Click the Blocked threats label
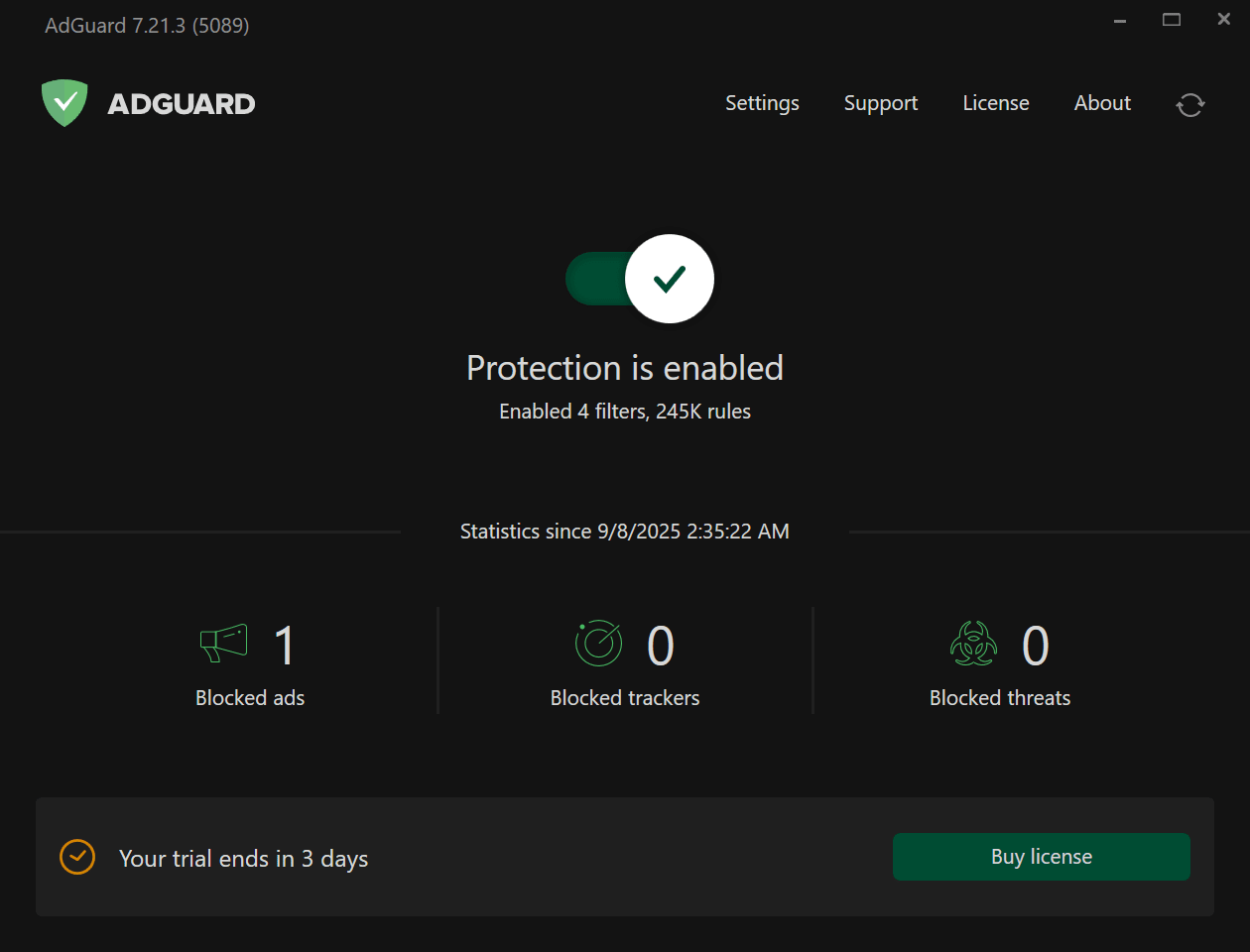This screenshot has width=1250, height=952. click(1000, 698)
